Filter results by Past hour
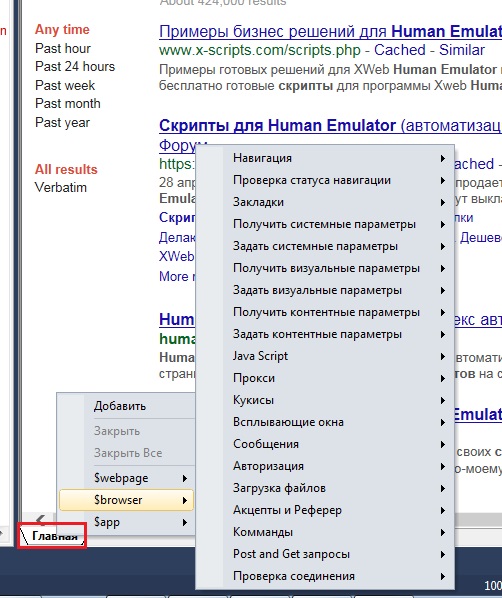 tap(63, 48)
